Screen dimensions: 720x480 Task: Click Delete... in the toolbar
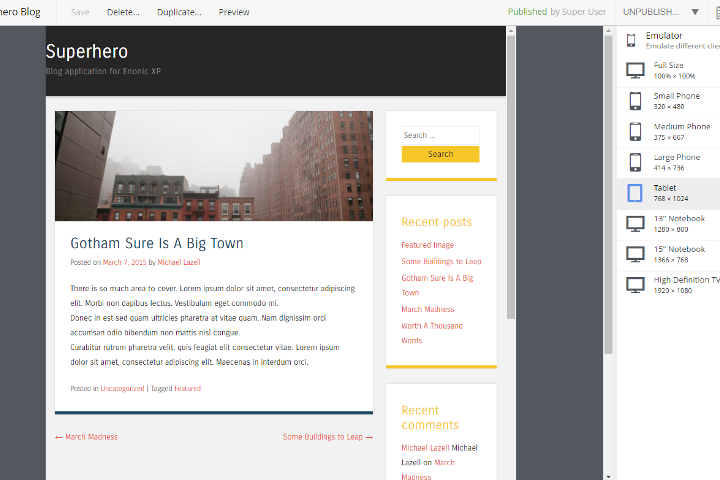[123, 12]
